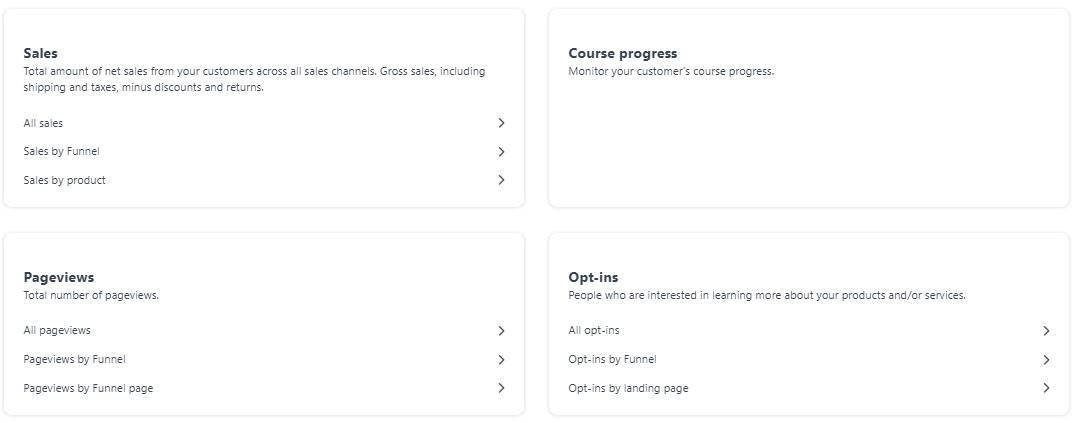
Task: Click the chevron beside All opt-ins
Action: [x=1046, y=330]
